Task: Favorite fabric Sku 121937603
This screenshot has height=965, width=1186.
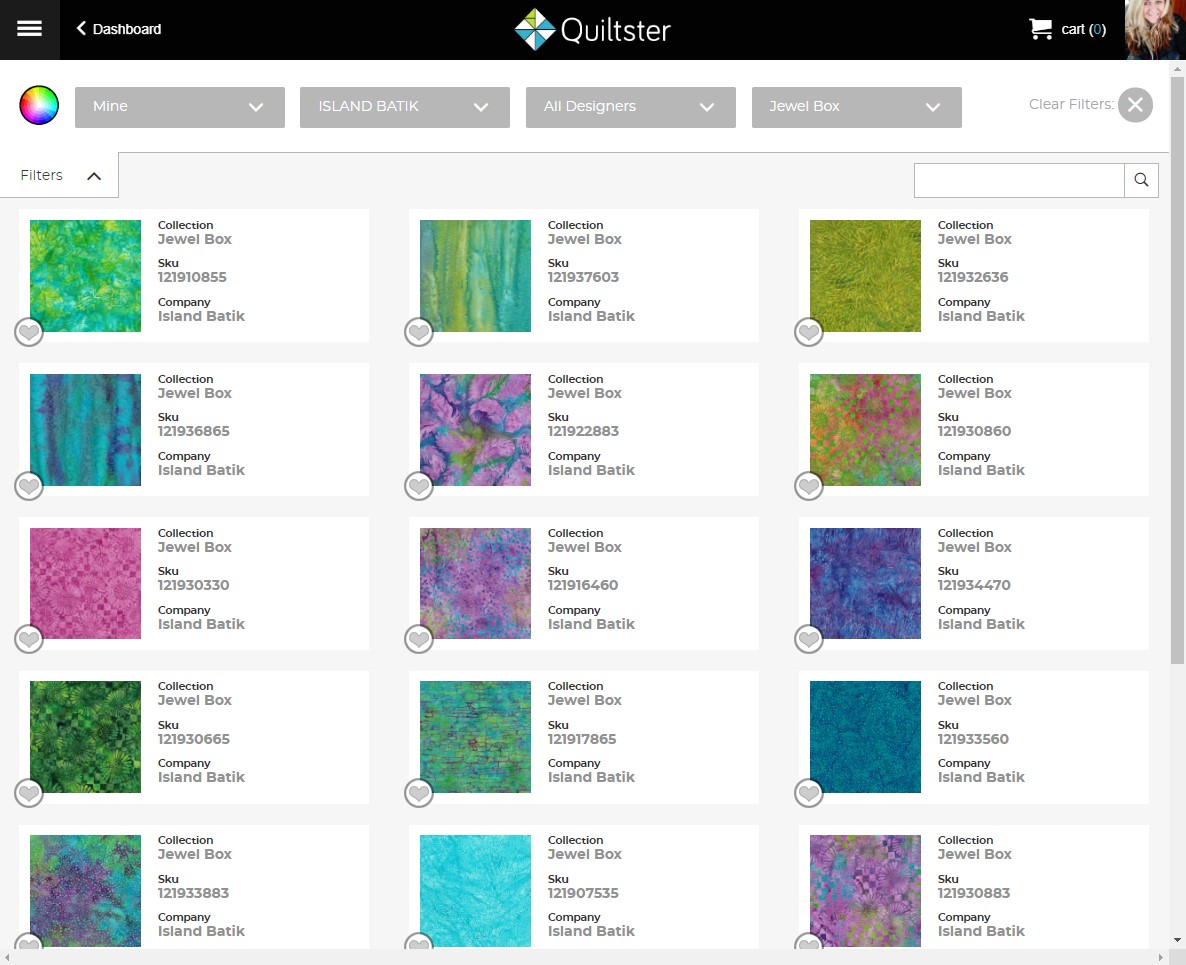Action: click(x=419, y=332)
